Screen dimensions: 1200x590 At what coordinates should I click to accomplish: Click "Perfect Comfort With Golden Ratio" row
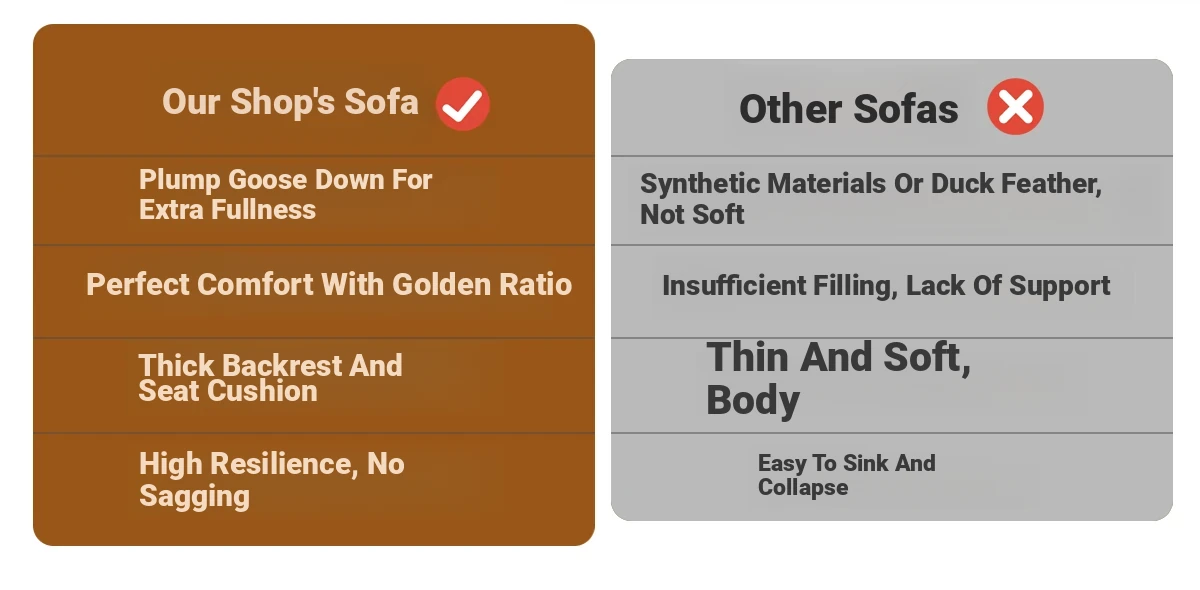[x=314, y=291]
